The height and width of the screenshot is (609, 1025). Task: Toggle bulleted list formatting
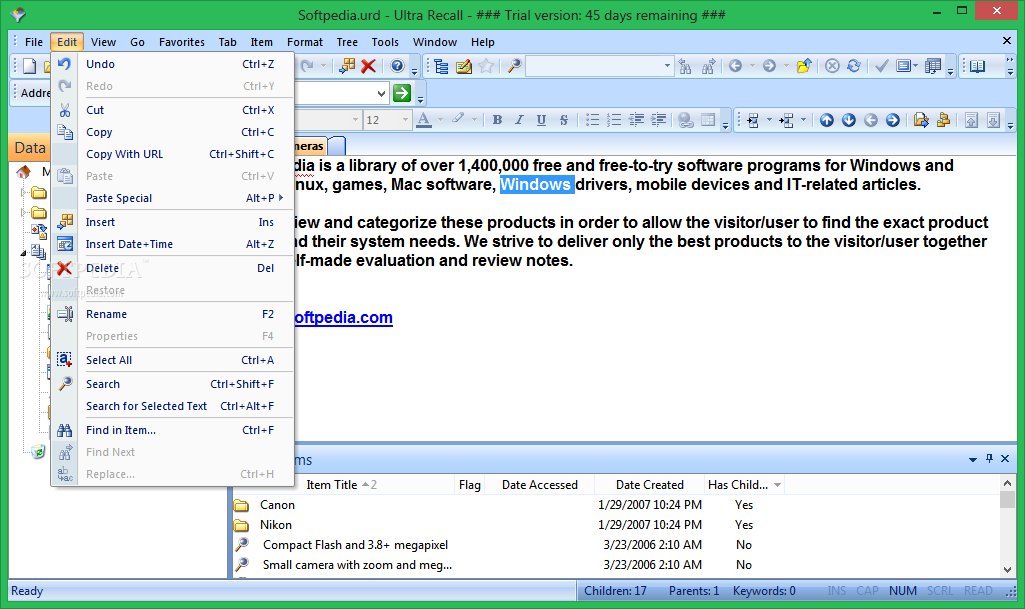coord(592,120)
